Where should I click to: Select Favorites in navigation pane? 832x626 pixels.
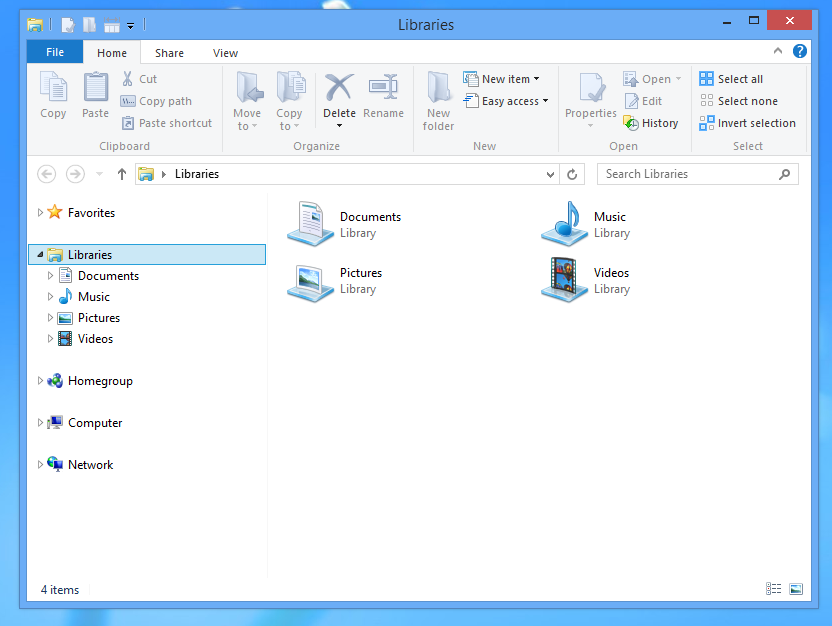pyautogui.click(x=91, y=213)
